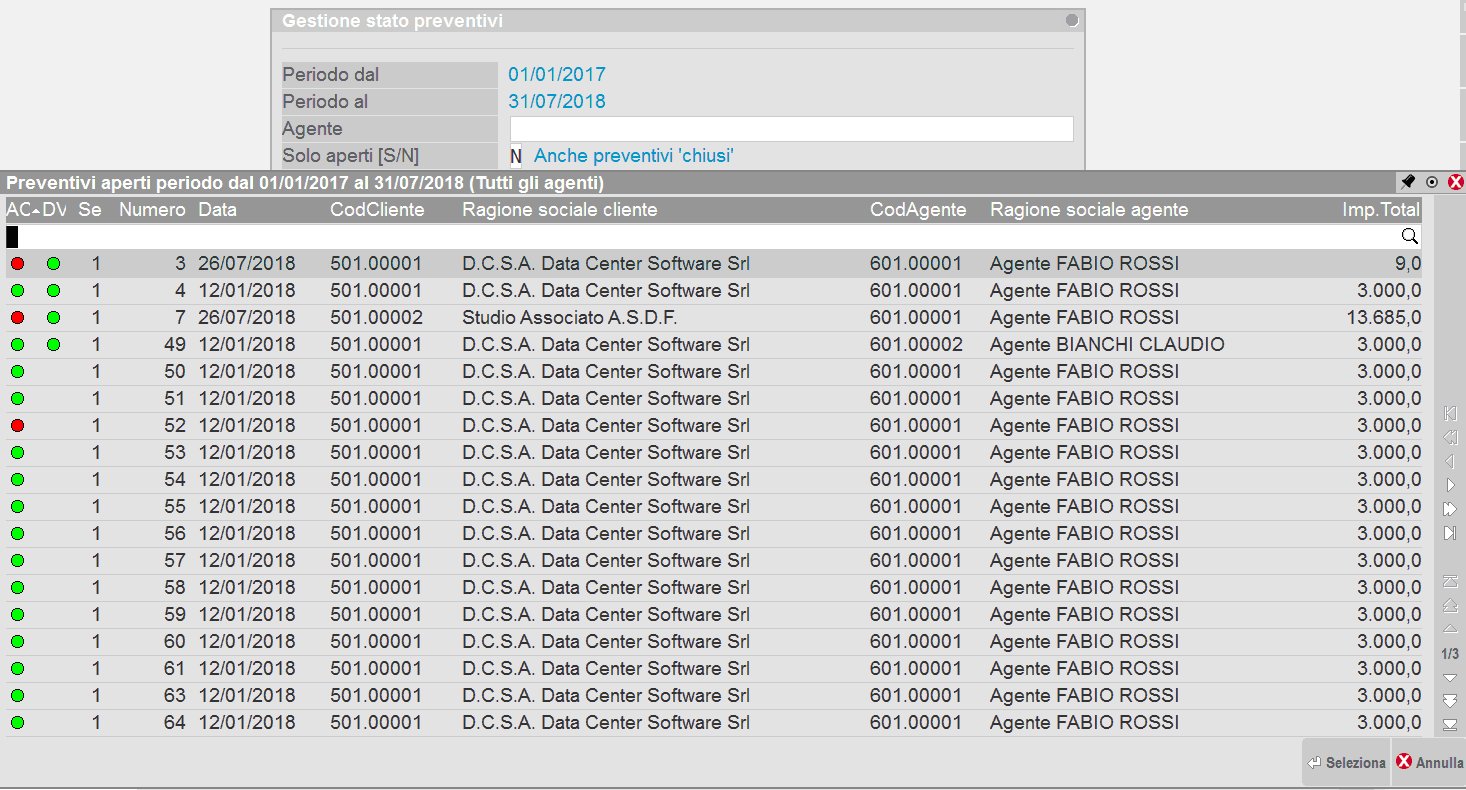Click the red AC status dot of preventivo 52
The image size is (1466, 790).
point(17,426)
